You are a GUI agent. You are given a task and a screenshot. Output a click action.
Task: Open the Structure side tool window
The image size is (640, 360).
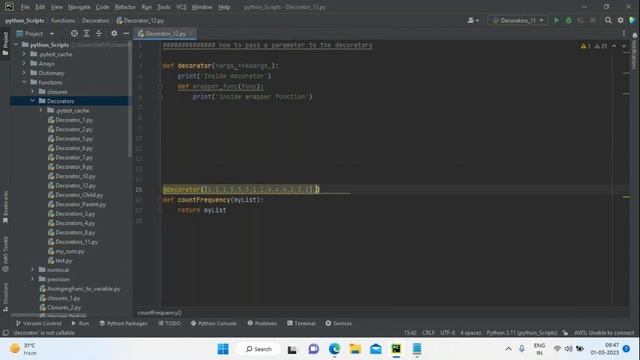point(5,298)
